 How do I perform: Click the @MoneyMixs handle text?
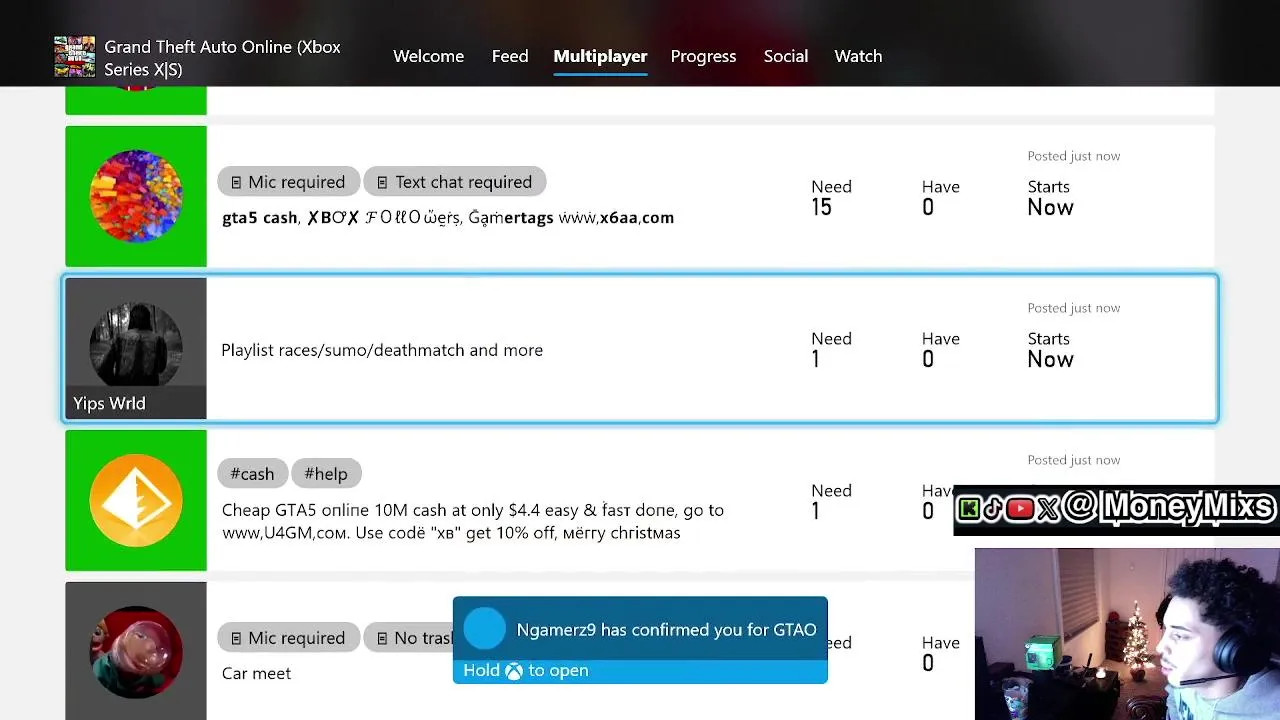point(1169,507)
